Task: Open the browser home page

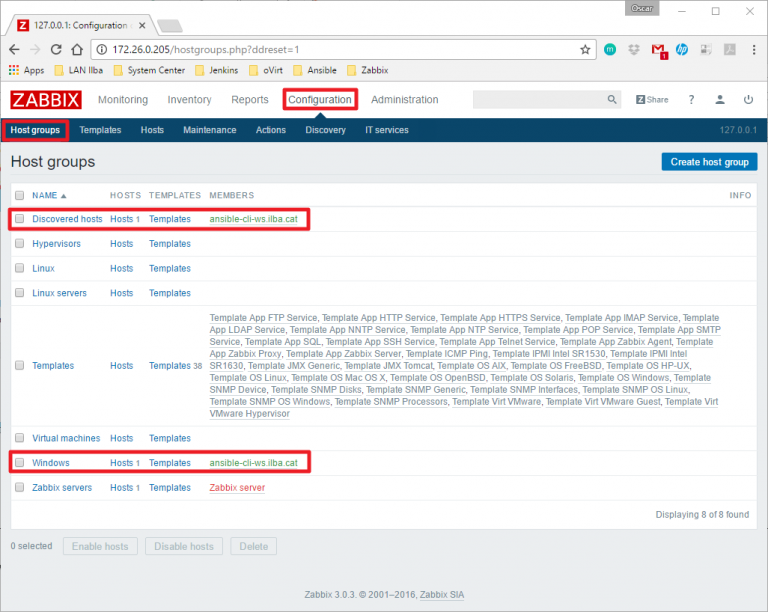Action: (x=77, y=49)
